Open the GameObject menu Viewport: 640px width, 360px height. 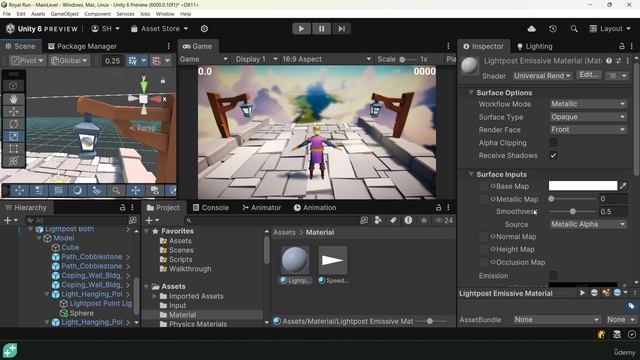click(x=64, y=14)
